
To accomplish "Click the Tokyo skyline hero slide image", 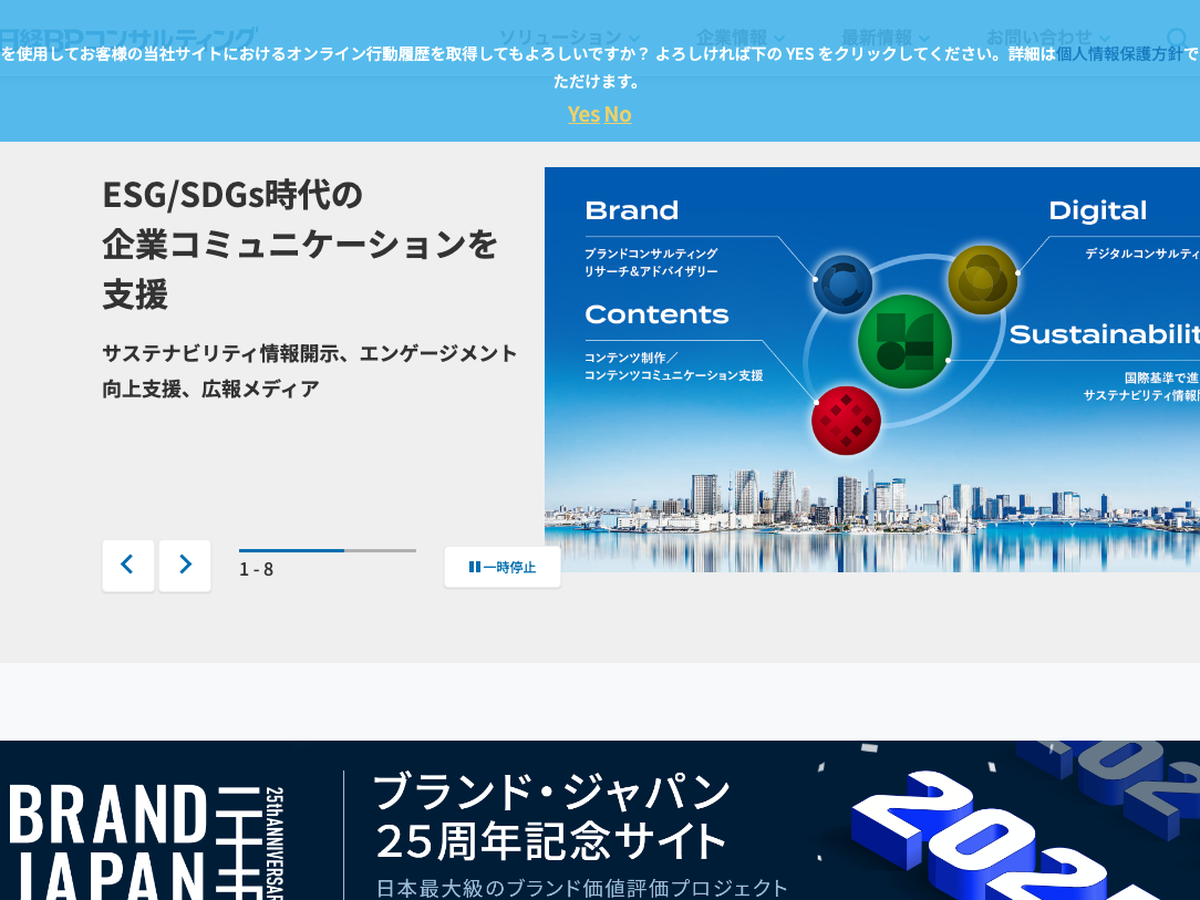I will point(870,500).
